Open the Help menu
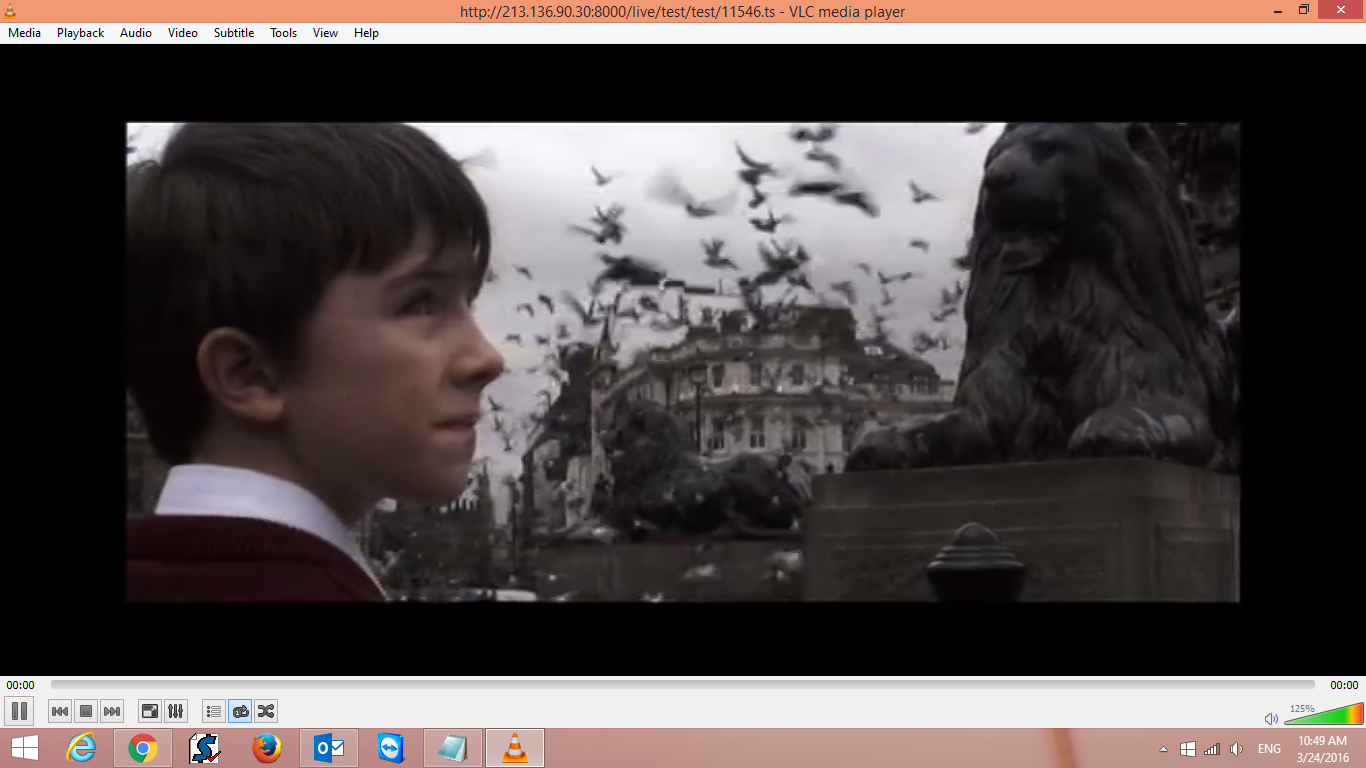Screen dimensions: 1366x768 coord(366,33)
